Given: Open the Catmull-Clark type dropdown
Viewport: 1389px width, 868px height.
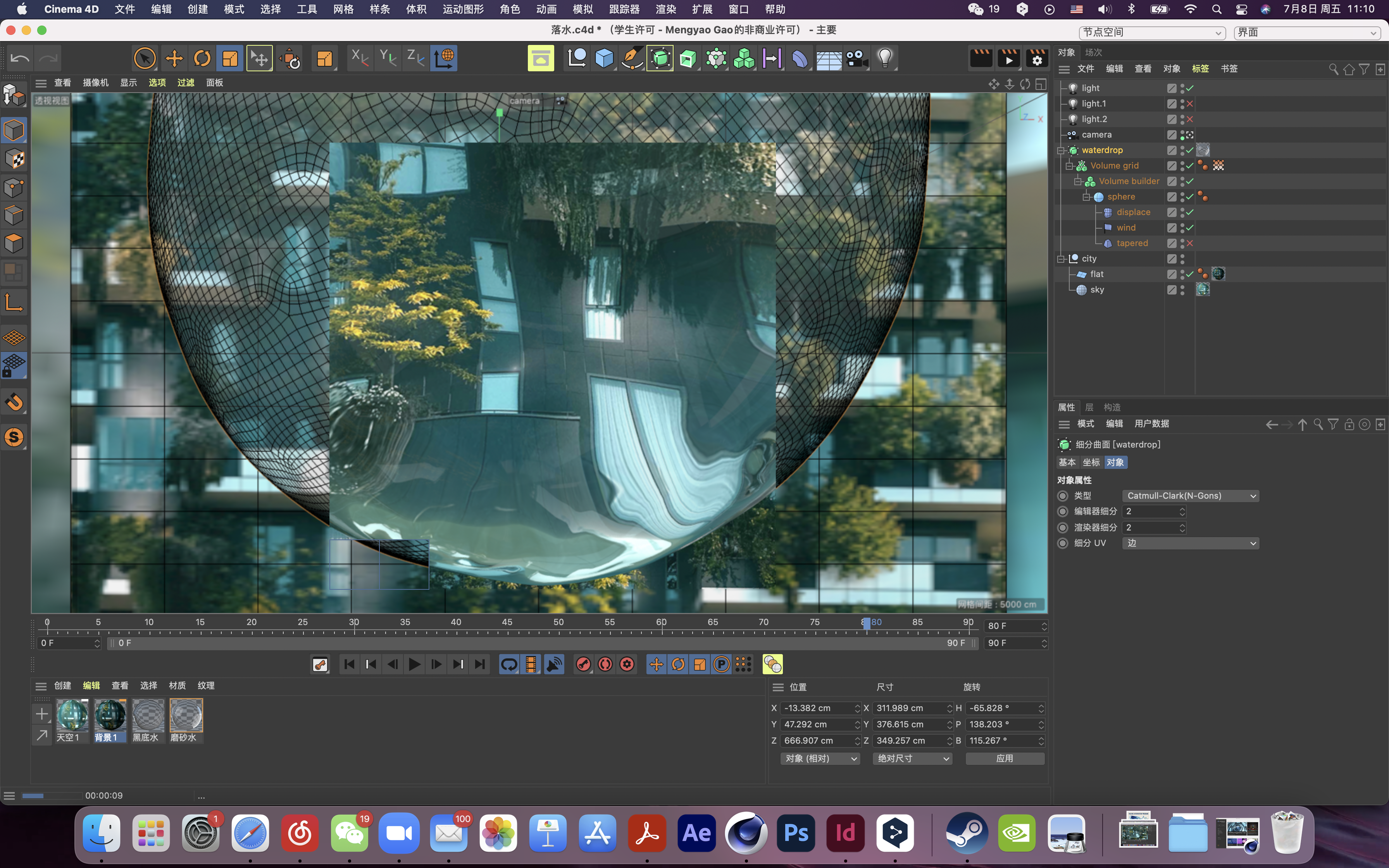Looking at the screenshot, I should click(x=1190, y=496).
